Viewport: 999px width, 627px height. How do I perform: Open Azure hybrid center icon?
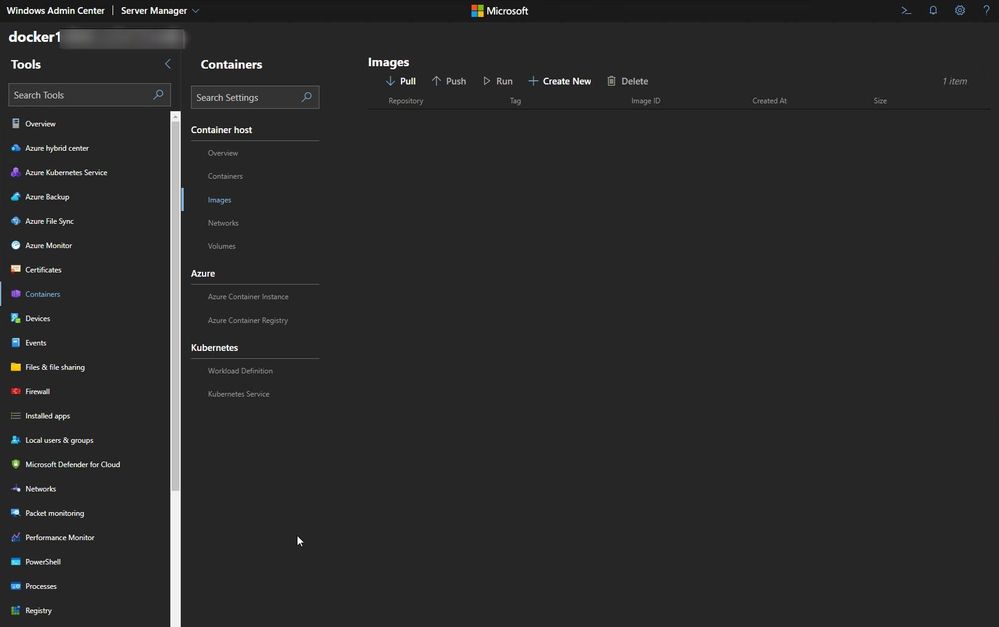[16, 148]
